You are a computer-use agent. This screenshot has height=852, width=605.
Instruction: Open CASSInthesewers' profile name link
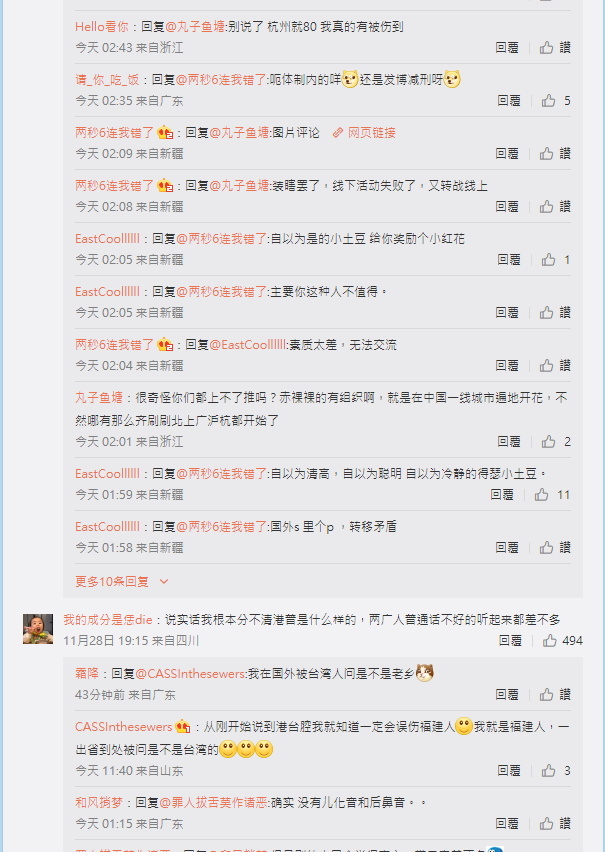(x=123, y=726)
